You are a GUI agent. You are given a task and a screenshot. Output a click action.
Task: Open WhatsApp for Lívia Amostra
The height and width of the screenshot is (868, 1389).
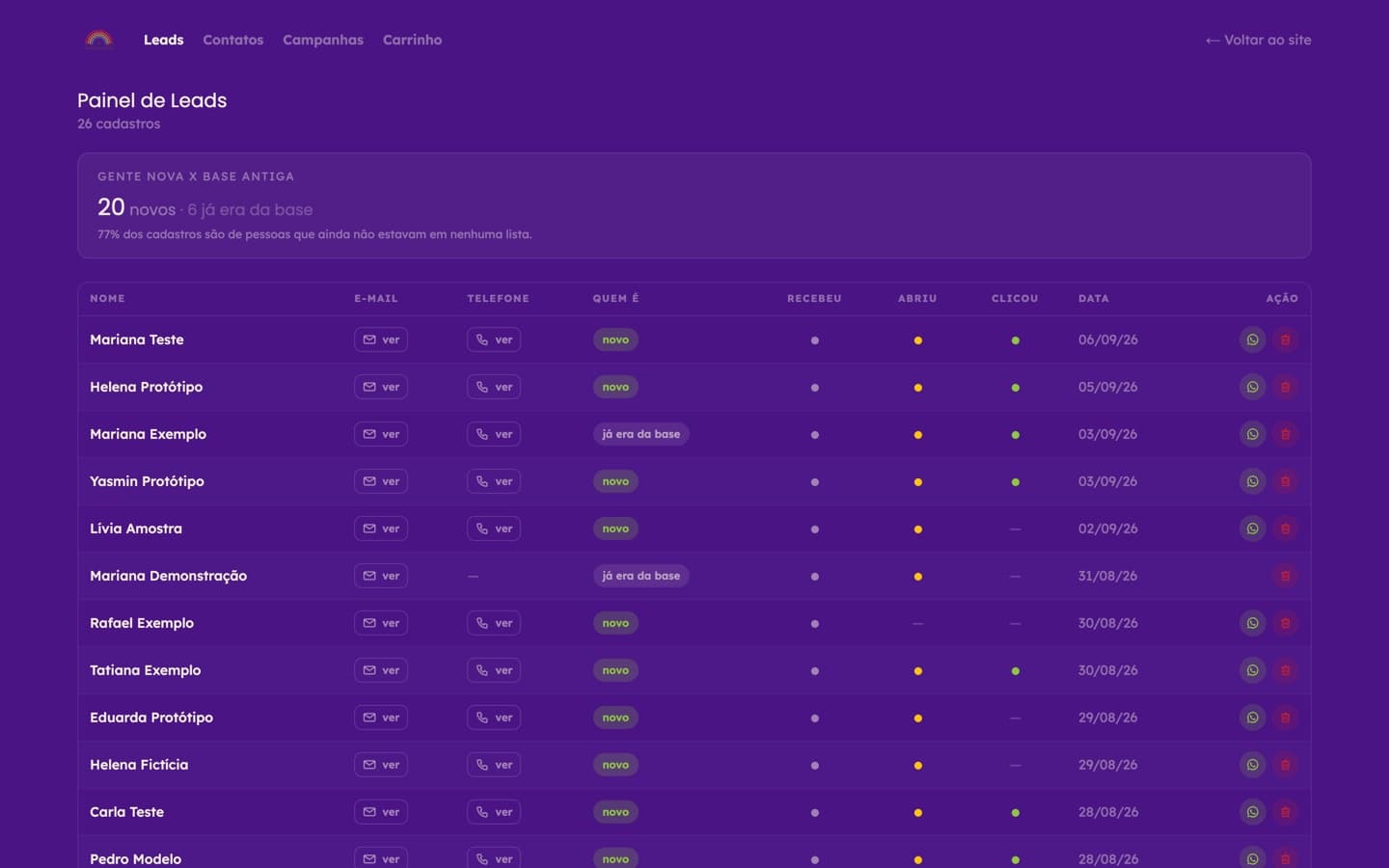point(1252,529)
